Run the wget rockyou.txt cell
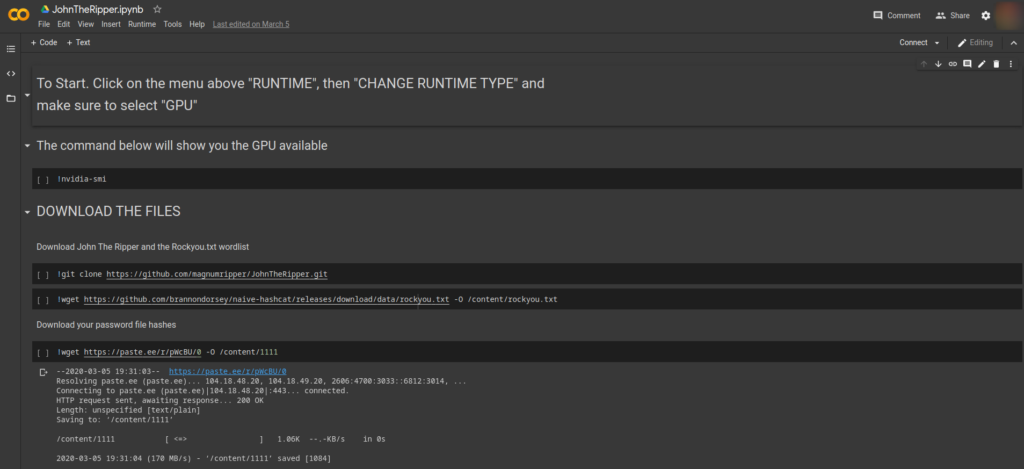The height and width of the screenshot is (469, 1024). (x=42, y=300)
